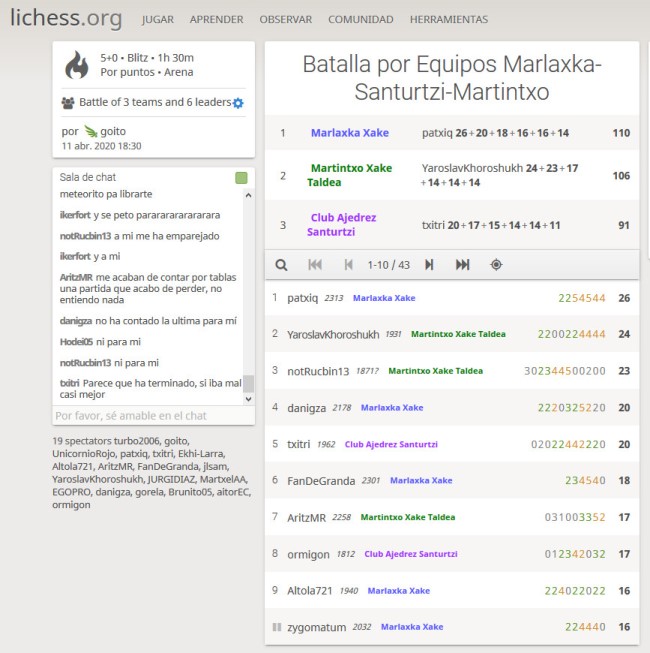
Task: Open the APRENDER menu
Action: [216, 19]
